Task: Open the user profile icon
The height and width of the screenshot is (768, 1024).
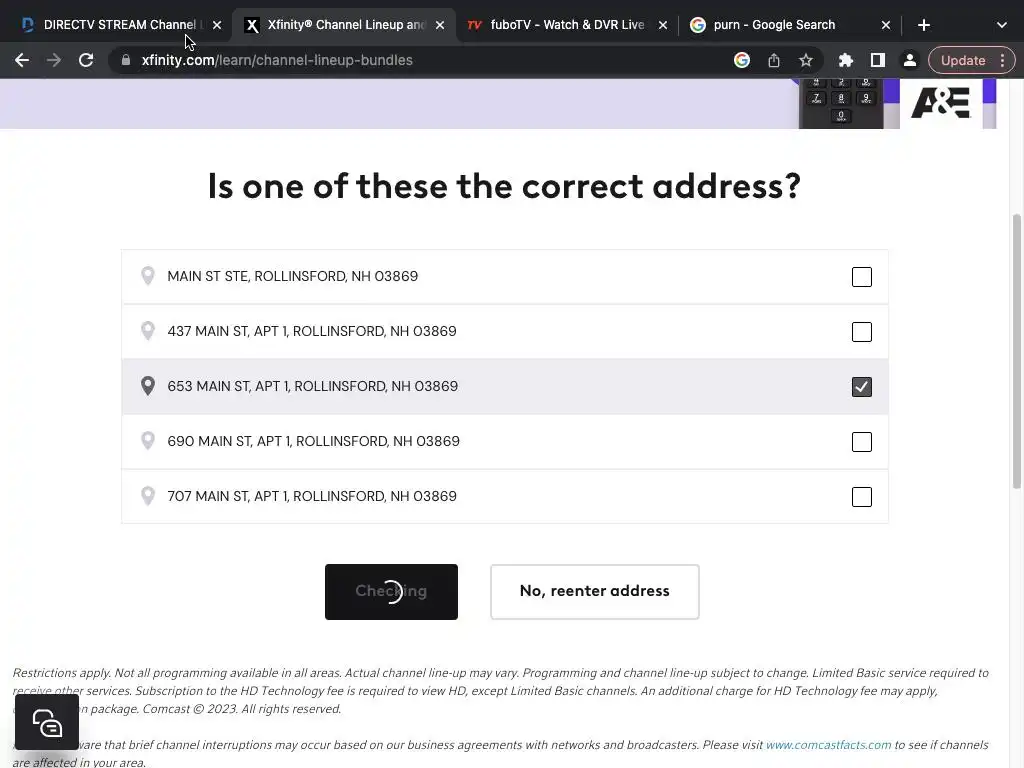Action: coord(910,60)
